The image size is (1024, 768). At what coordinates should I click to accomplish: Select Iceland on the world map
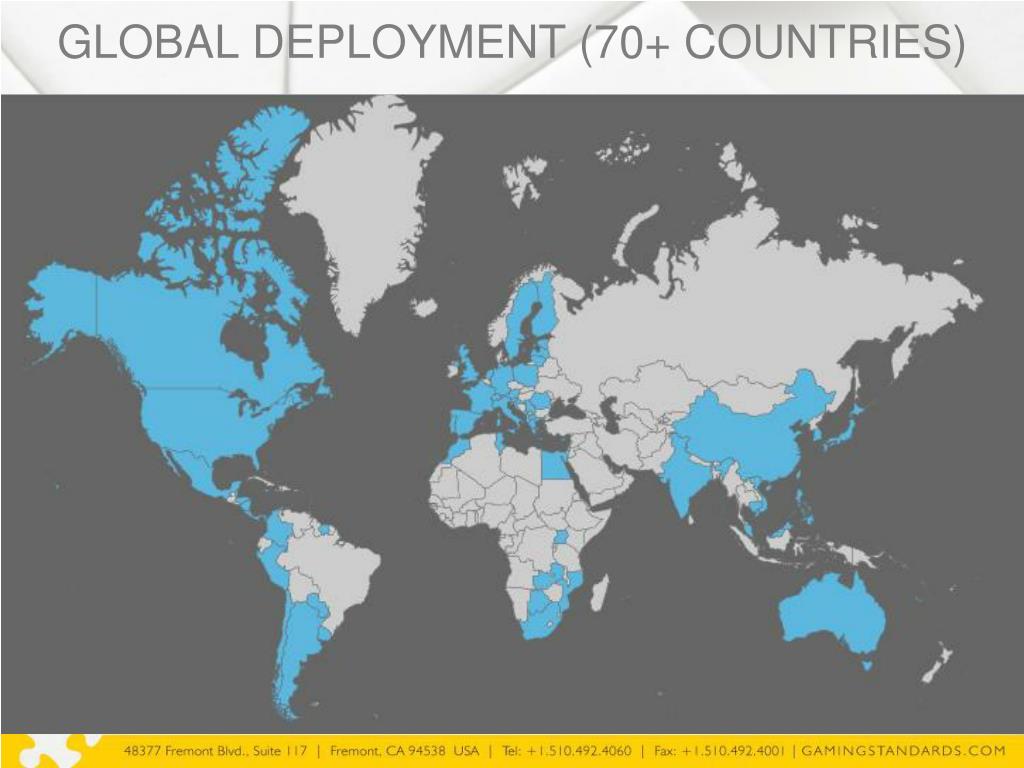(x=424, y=307)
